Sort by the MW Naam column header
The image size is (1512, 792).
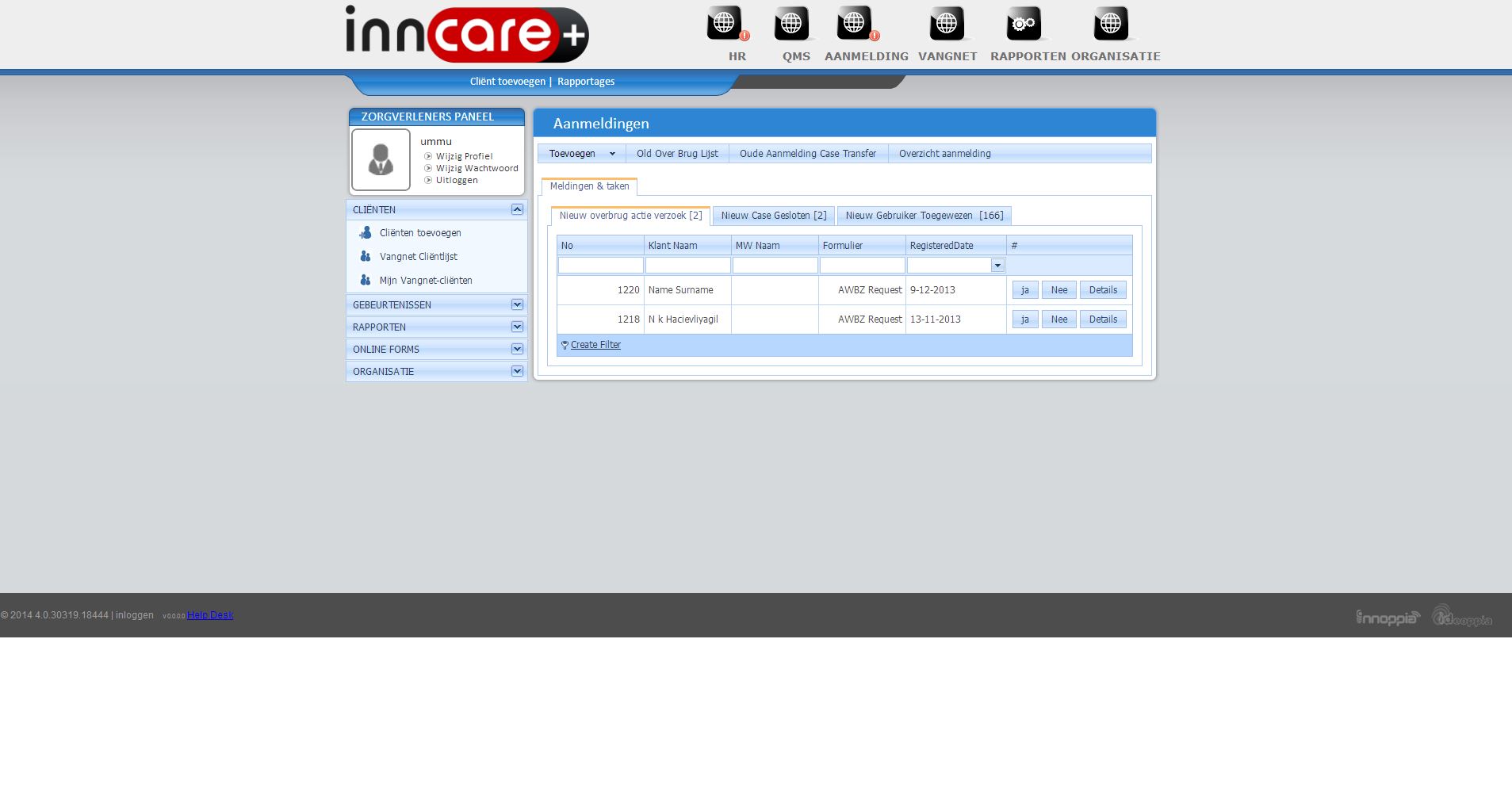point(775,246)
